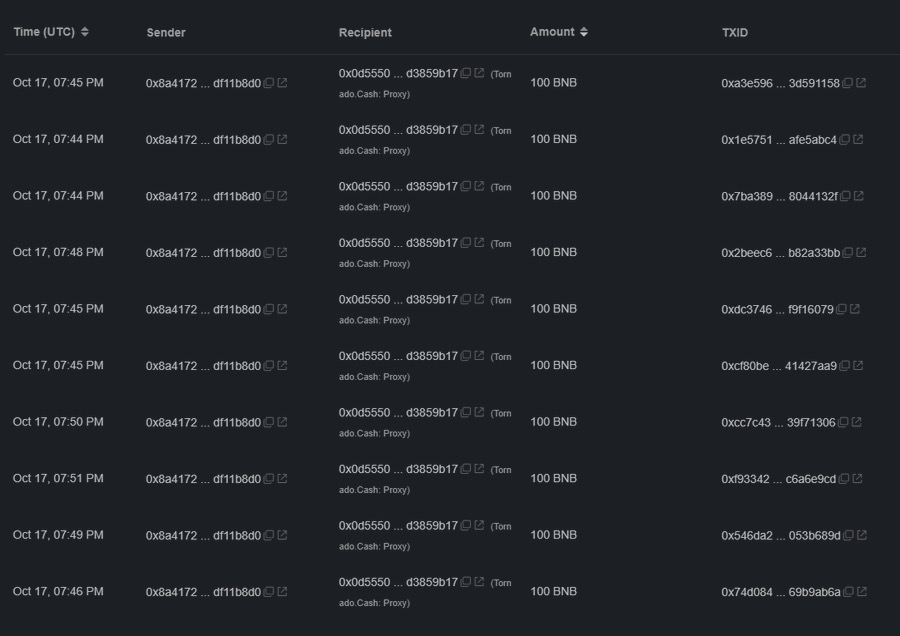Copy TXID 0xf93342 to clipboard
Screen dimensions: 900x636
tap(844, 479)
